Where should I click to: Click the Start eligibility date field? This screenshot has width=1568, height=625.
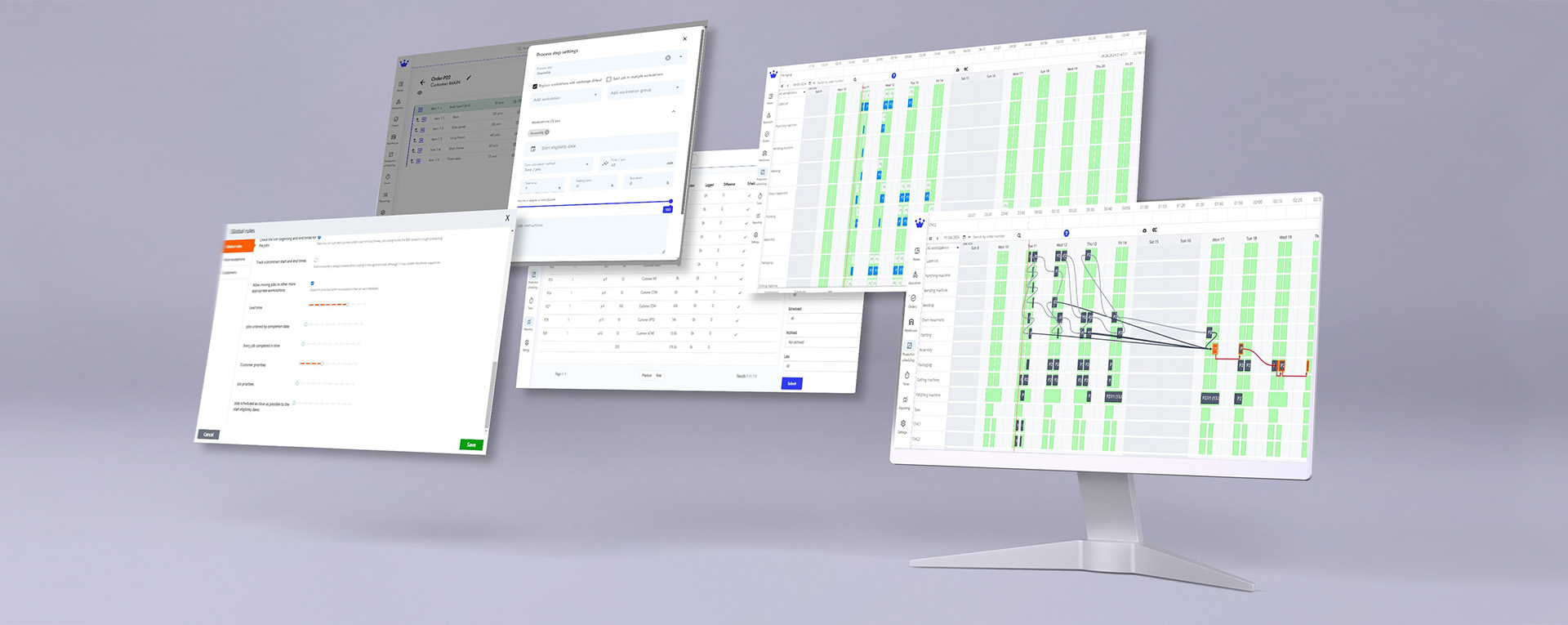[x=602, y=145]
